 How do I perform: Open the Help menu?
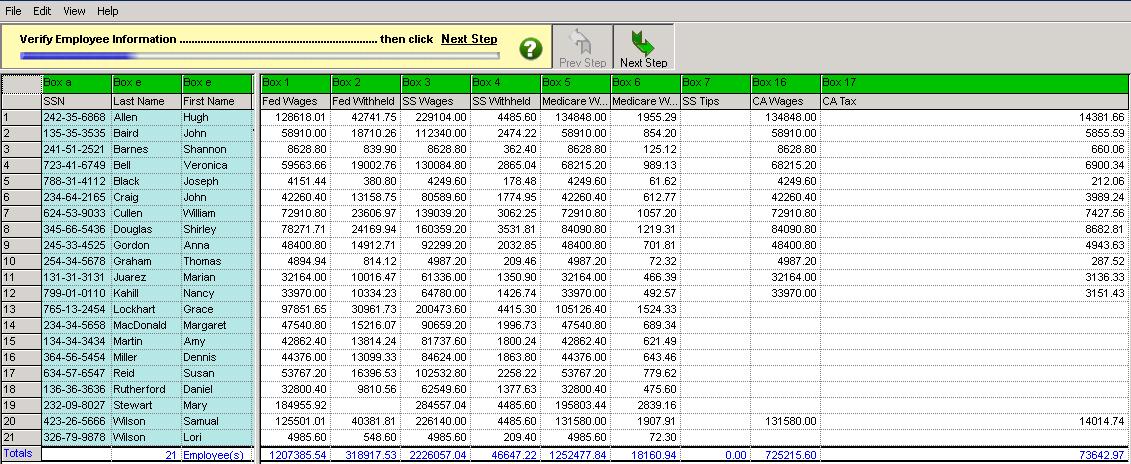tap(108, 11)
